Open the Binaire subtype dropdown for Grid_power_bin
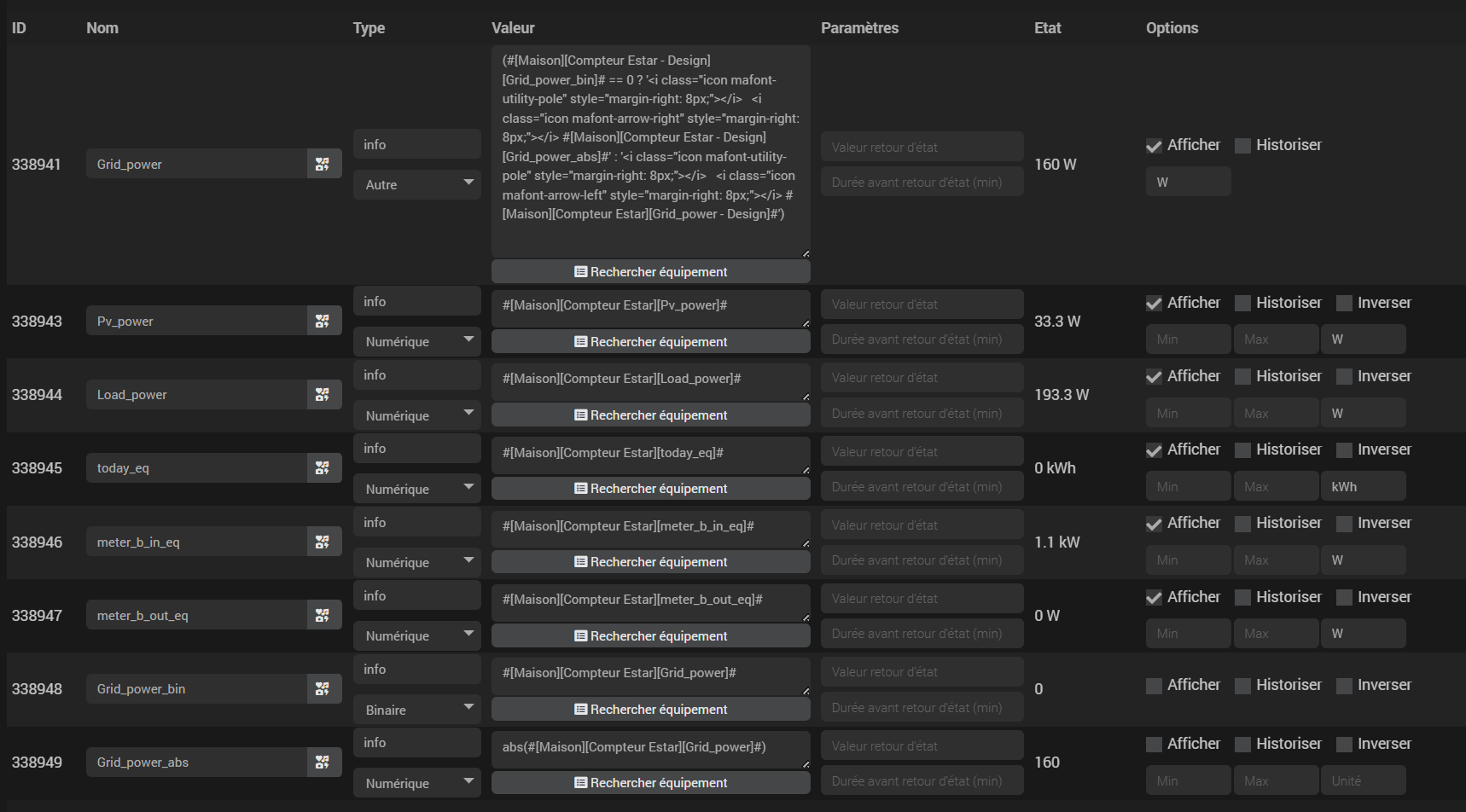The height and width of the screenshot is (812, 1466). click(417, 710)
